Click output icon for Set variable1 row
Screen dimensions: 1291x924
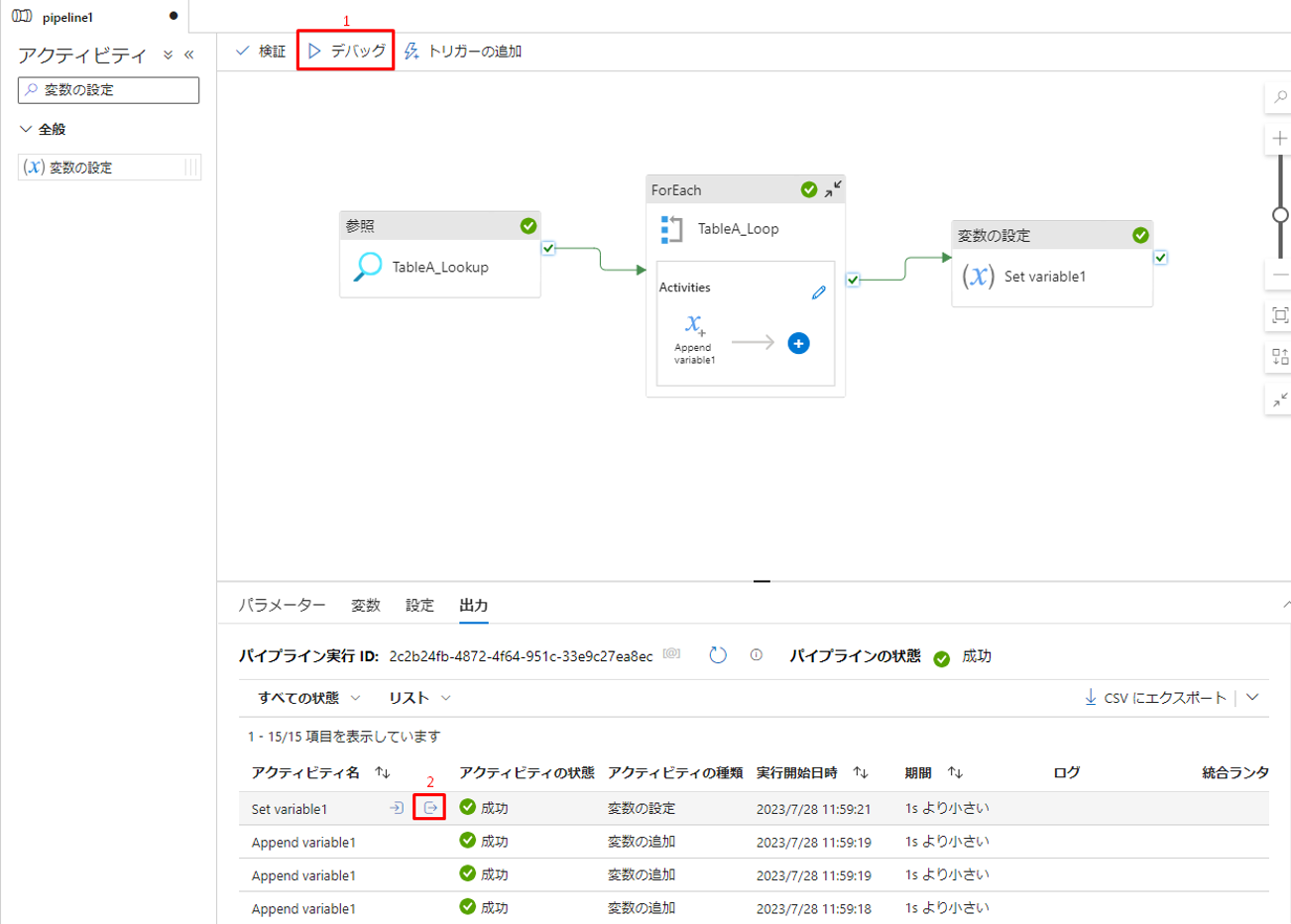point(430,808)
